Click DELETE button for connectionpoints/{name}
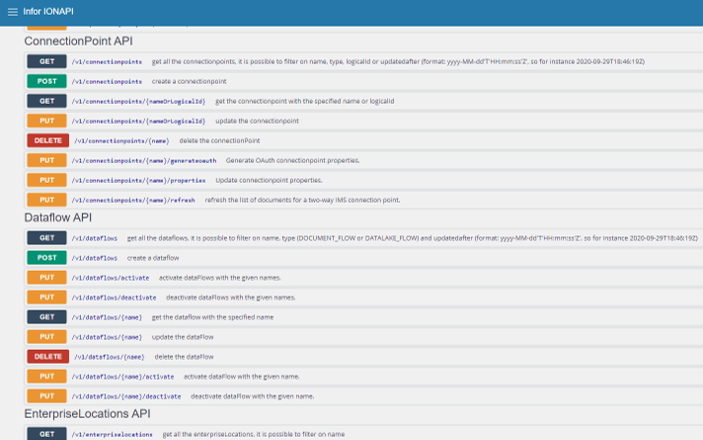This screenshot has width=703, height=440. click(48, 140)
